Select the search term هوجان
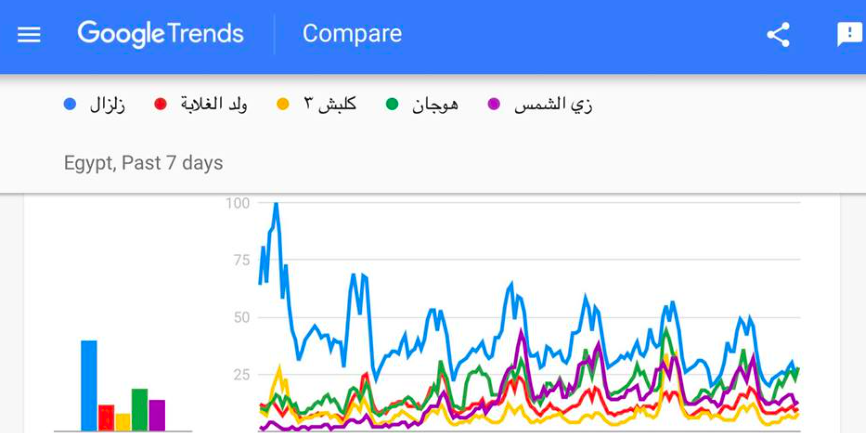 point(435,104)
